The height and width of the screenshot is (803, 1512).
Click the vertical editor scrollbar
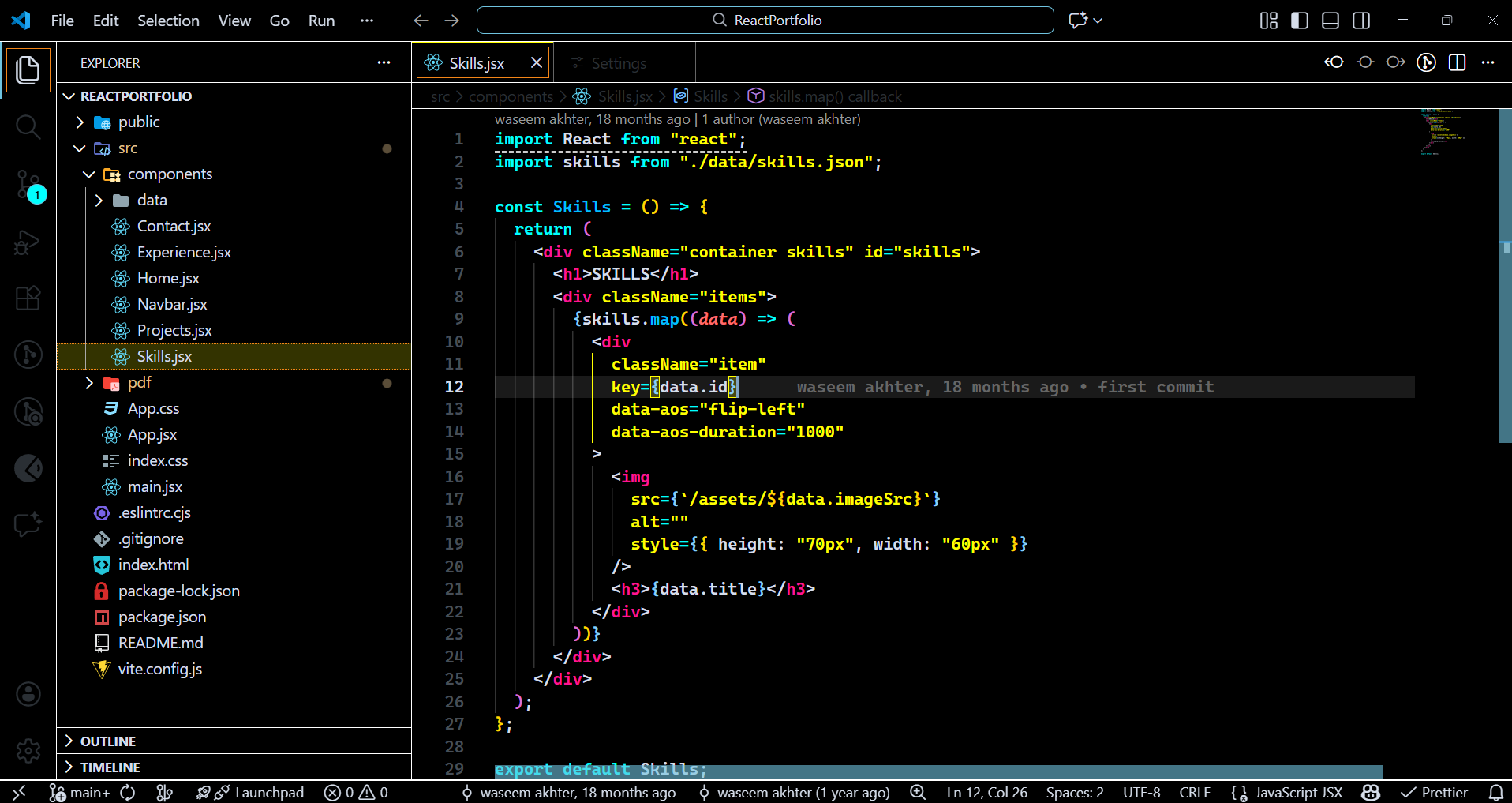pyautogui.click(x=1505, y=276)
